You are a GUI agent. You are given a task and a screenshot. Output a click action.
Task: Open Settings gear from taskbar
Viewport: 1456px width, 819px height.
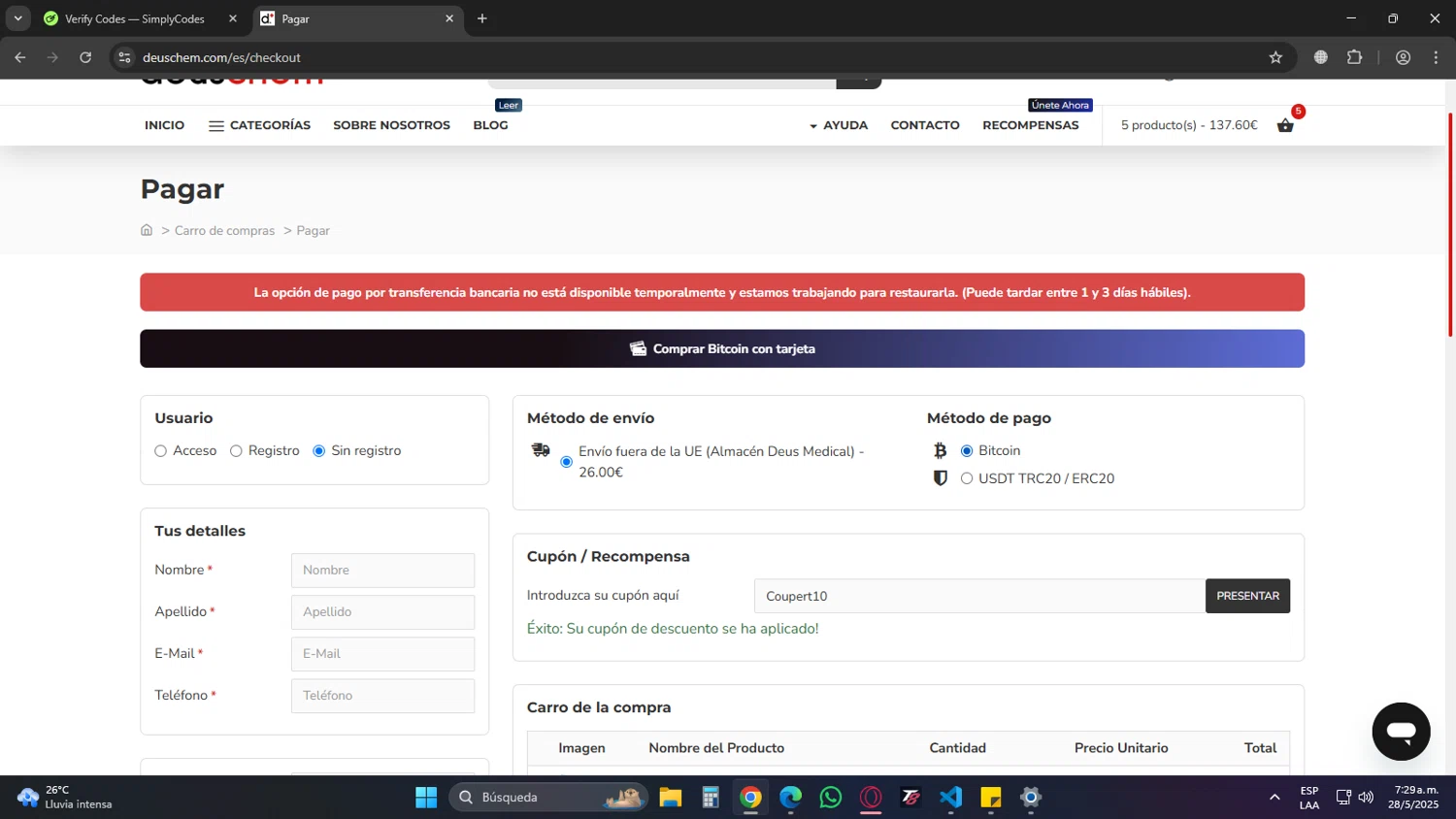1031,798
